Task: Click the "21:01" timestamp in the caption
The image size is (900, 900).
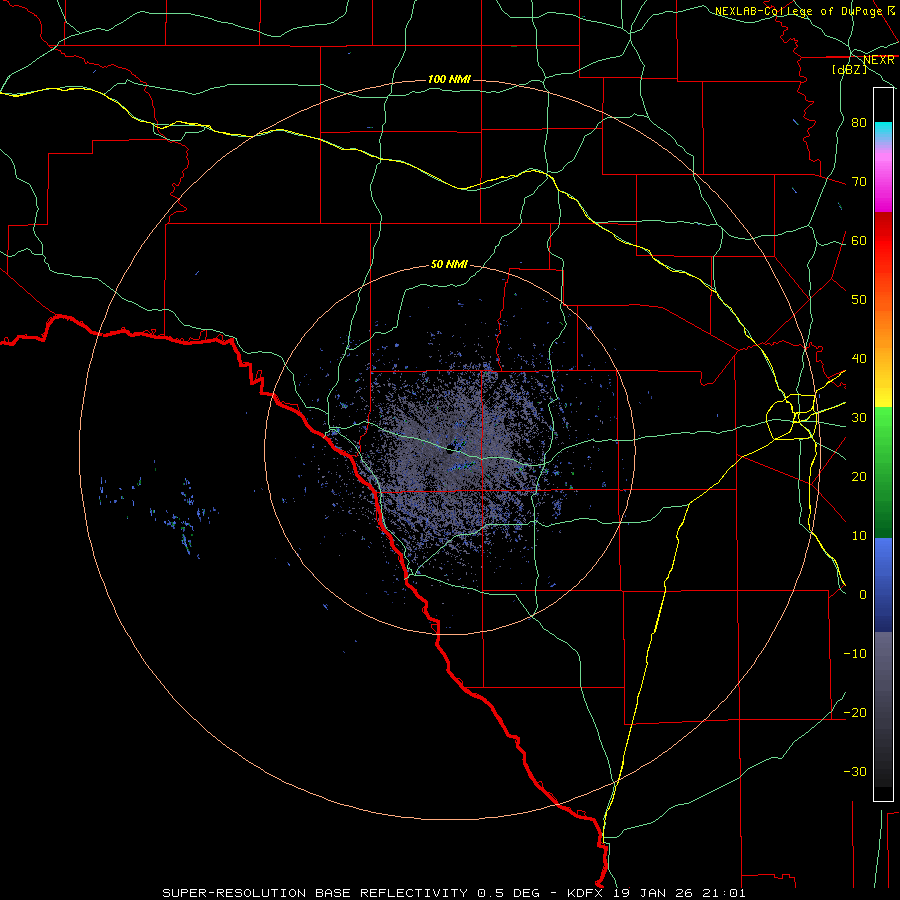Action: [x=725, y=893]
